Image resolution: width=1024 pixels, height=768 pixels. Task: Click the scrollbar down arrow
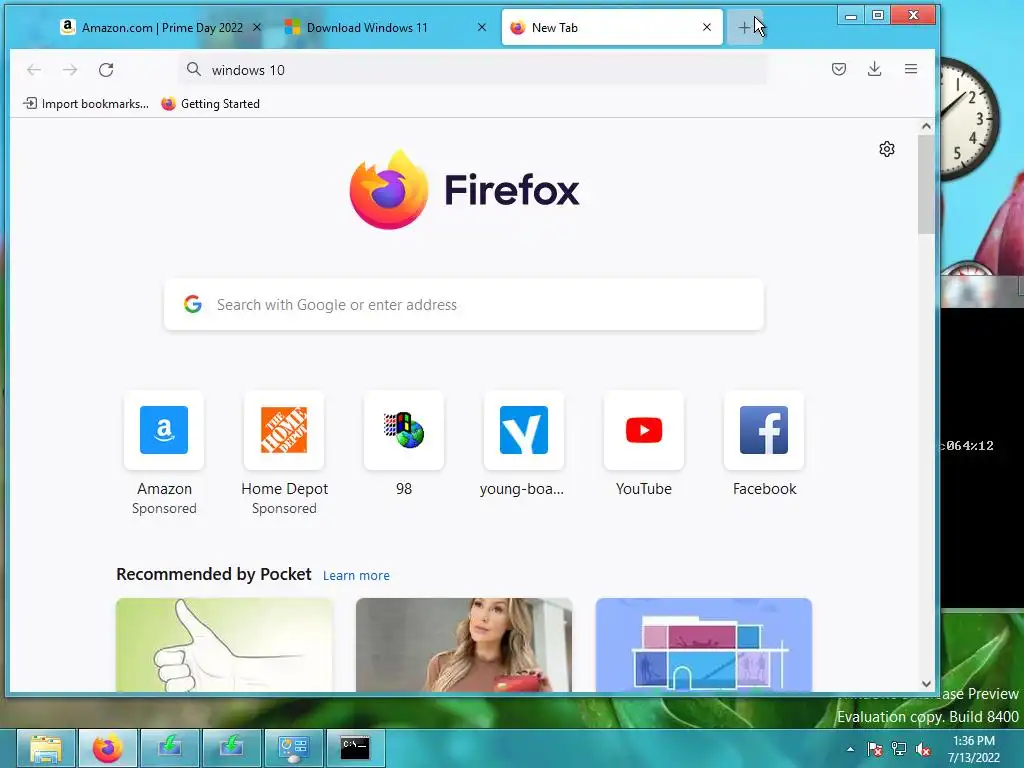pos(926,684)
